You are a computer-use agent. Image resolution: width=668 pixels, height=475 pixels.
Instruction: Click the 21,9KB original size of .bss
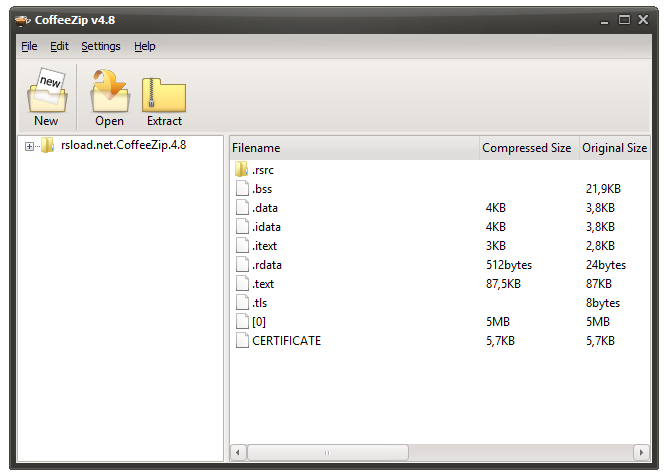(603, 189)
